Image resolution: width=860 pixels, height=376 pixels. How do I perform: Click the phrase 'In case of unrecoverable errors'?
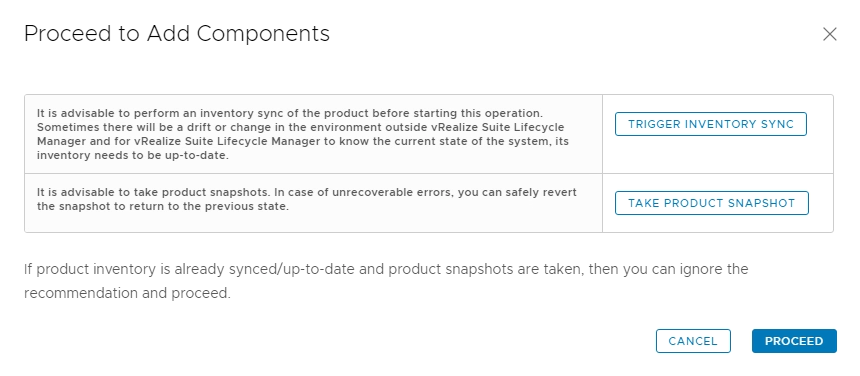(x=361, y=193)
